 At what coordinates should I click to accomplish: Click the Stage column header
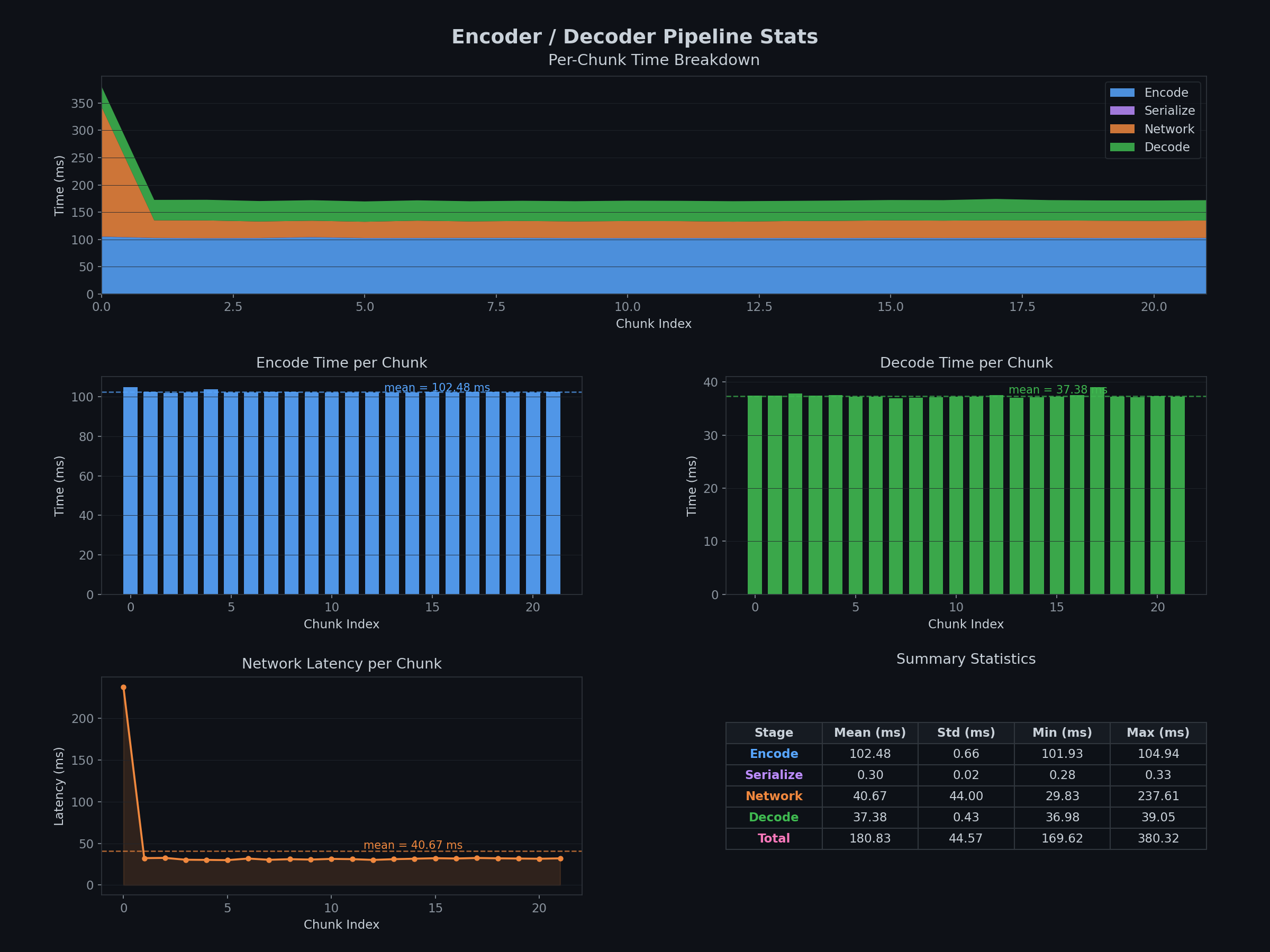pyautogui.click(x=773, y=733)
